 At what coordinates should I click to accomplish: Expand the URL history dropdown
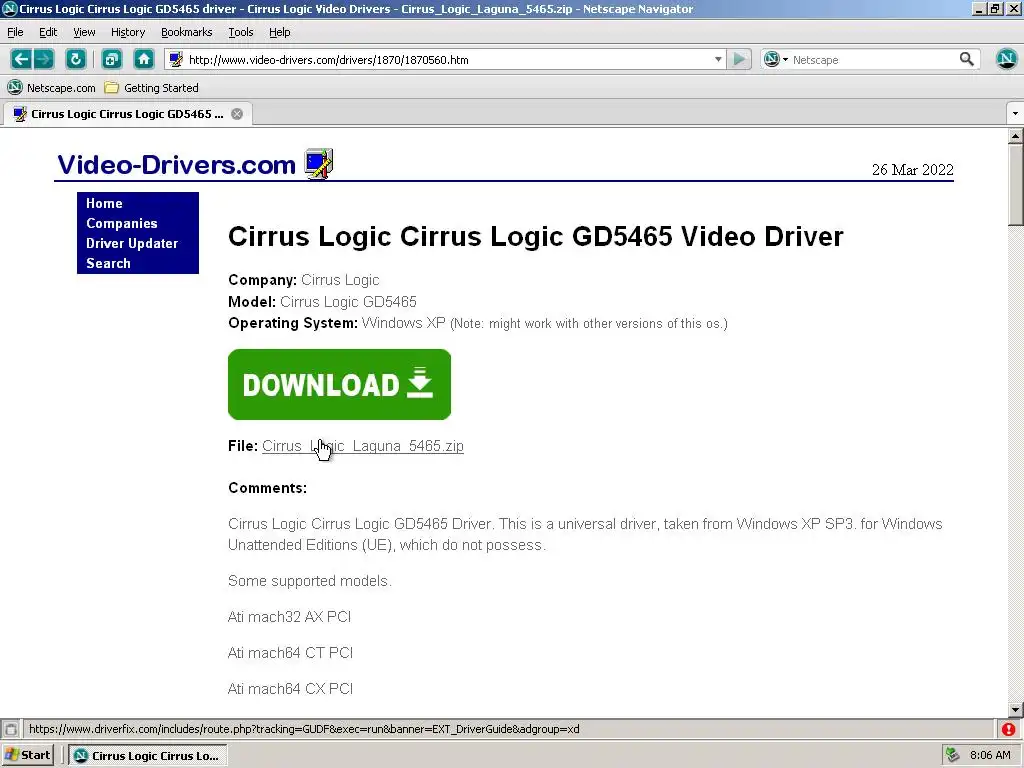[x=718, y=59]
